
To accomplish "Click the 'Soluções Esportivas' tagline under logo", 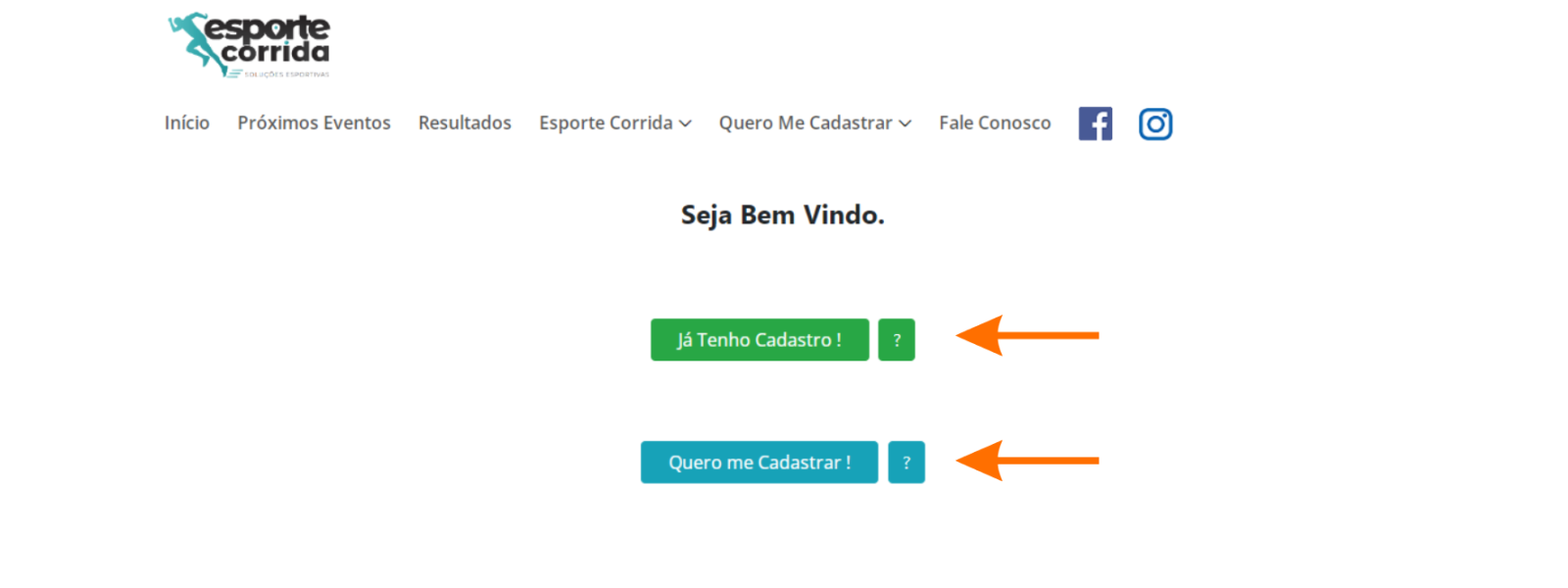I will click(x=286, y=74).
